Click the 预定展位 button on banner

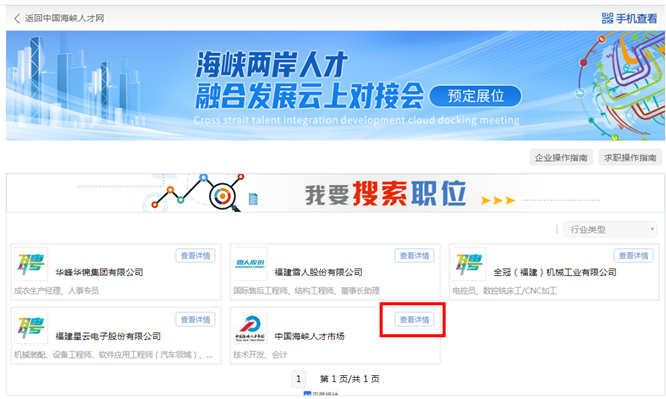pos(475,96)
